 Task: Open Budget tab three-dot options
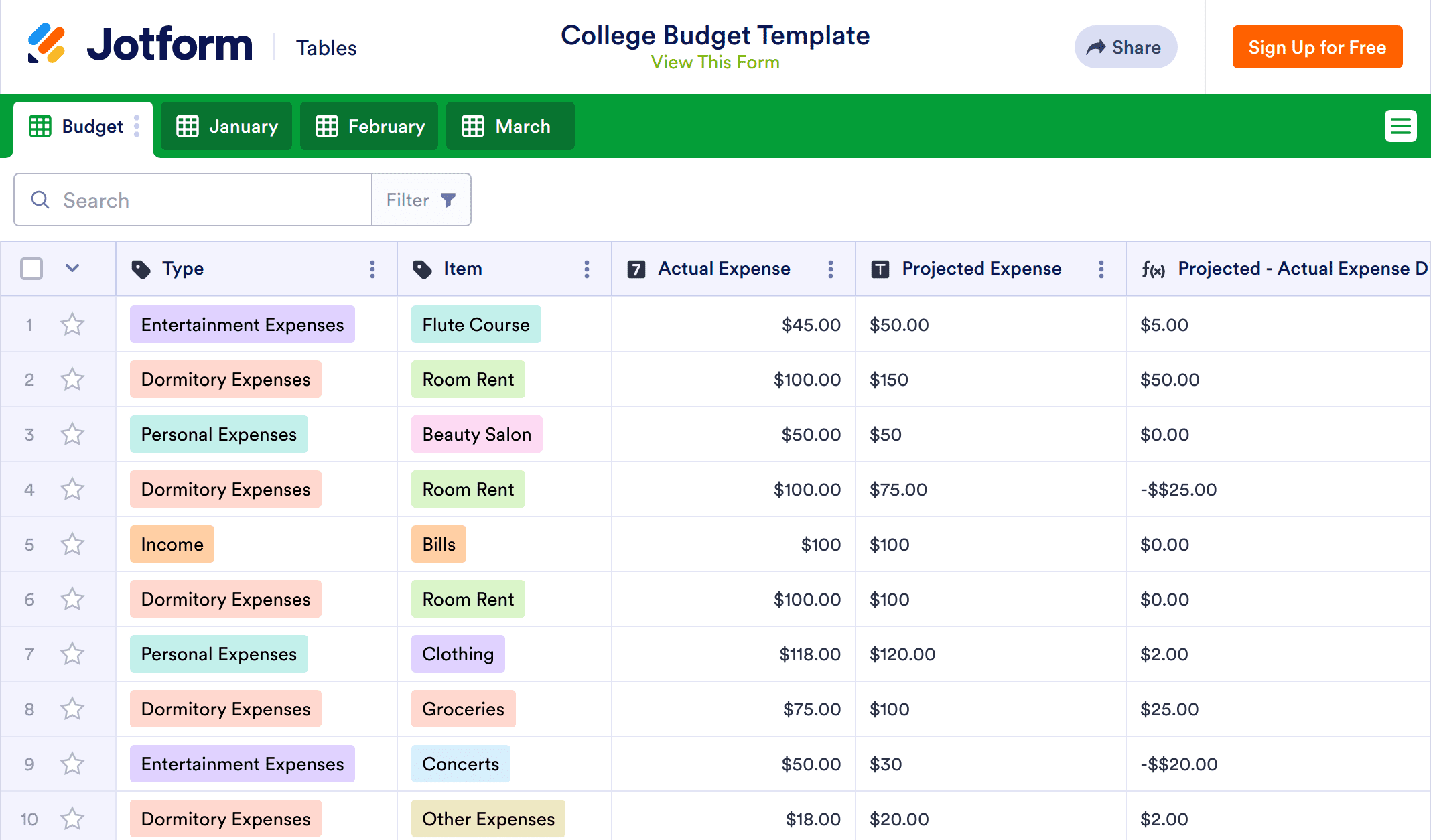tap(137, 126)
